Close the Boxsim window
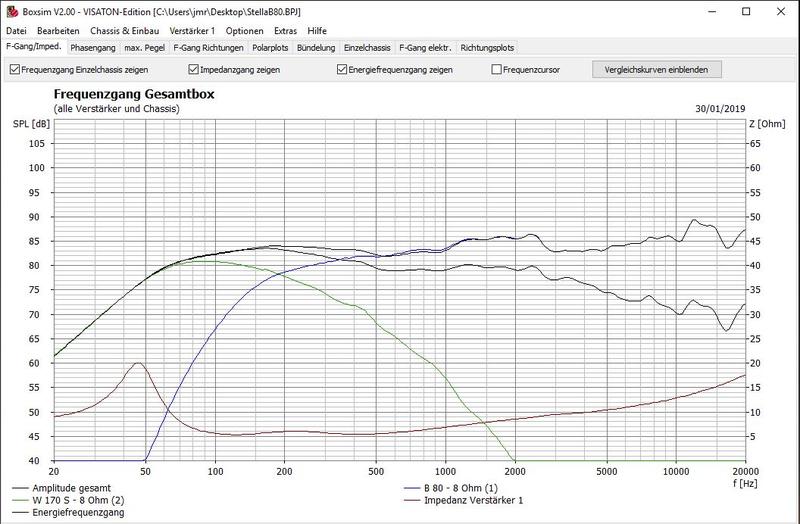Image resolution: width=800 pixels, height=524 pixels. tap(781, 11)
